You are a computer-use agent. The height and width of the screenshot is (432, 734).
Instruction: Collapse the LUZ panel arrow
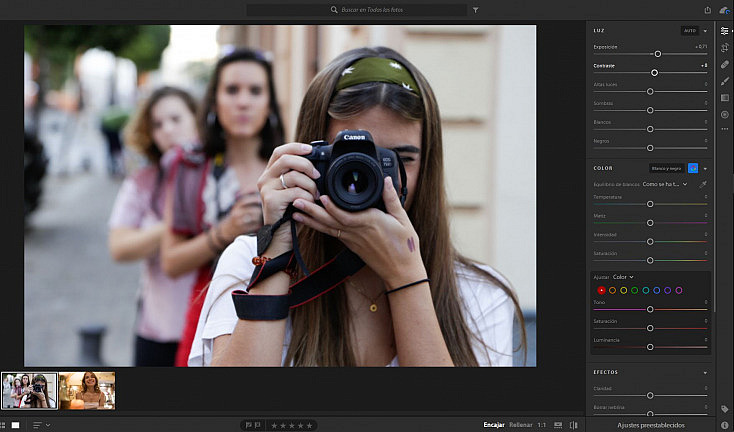pos(705,31)
